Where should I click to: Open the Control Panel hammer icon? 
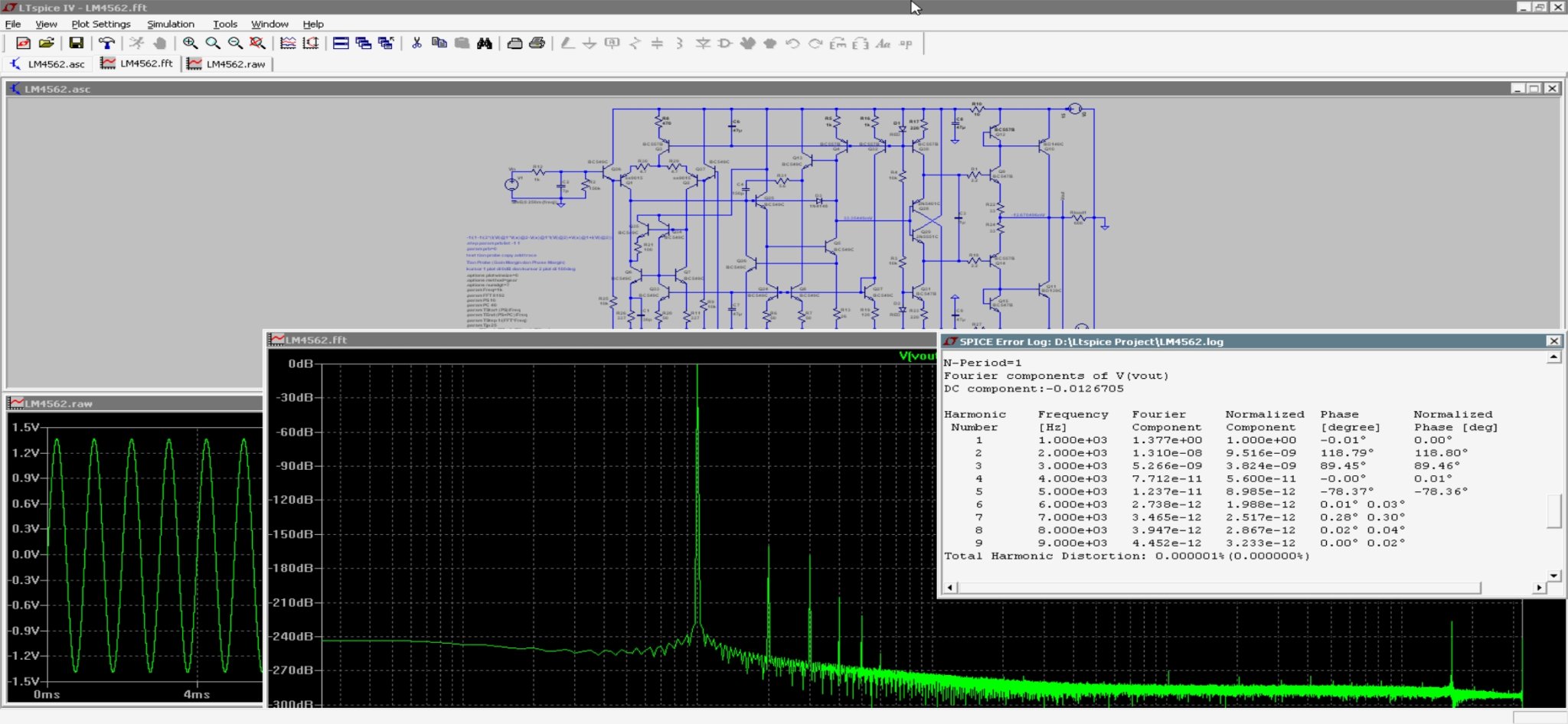106,44
